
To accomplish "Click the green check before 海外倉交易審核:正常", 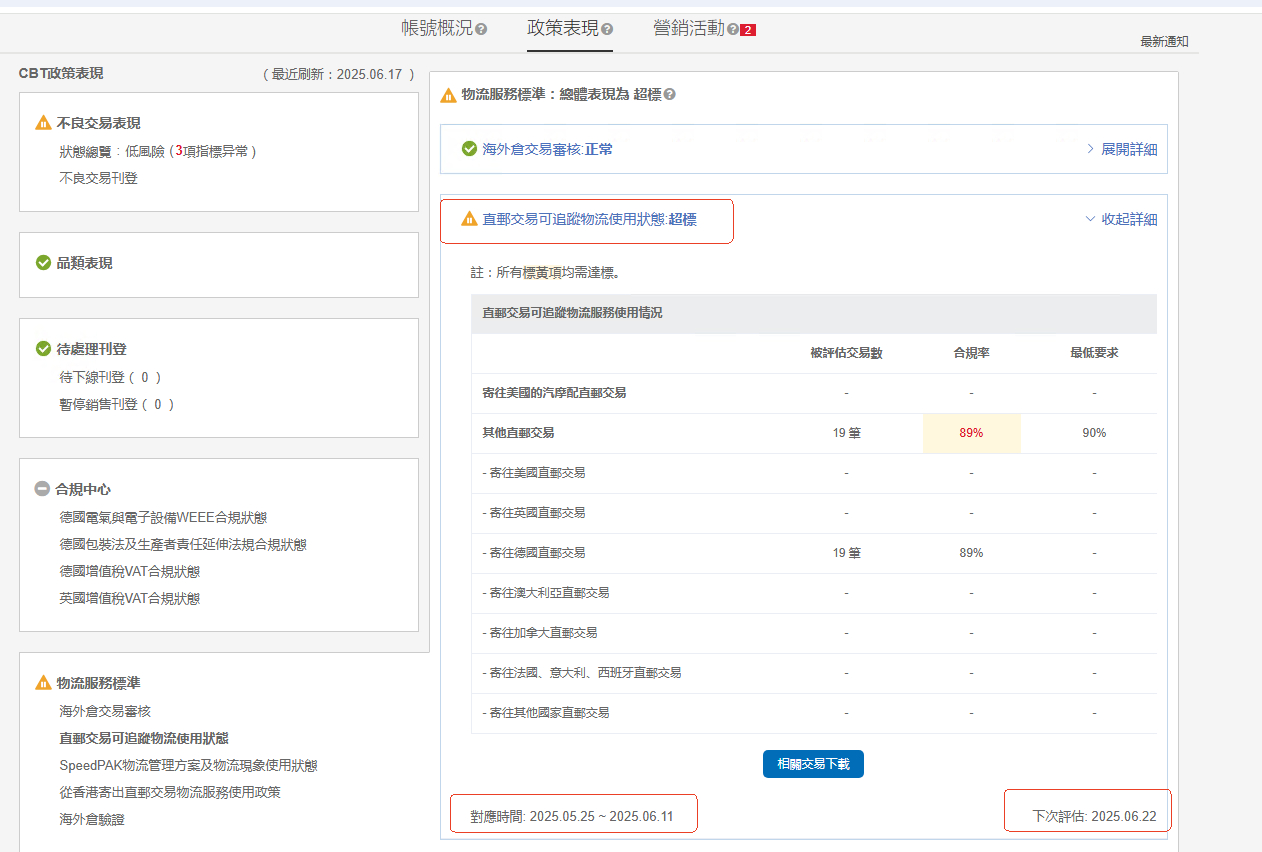I will coord(469,149).
